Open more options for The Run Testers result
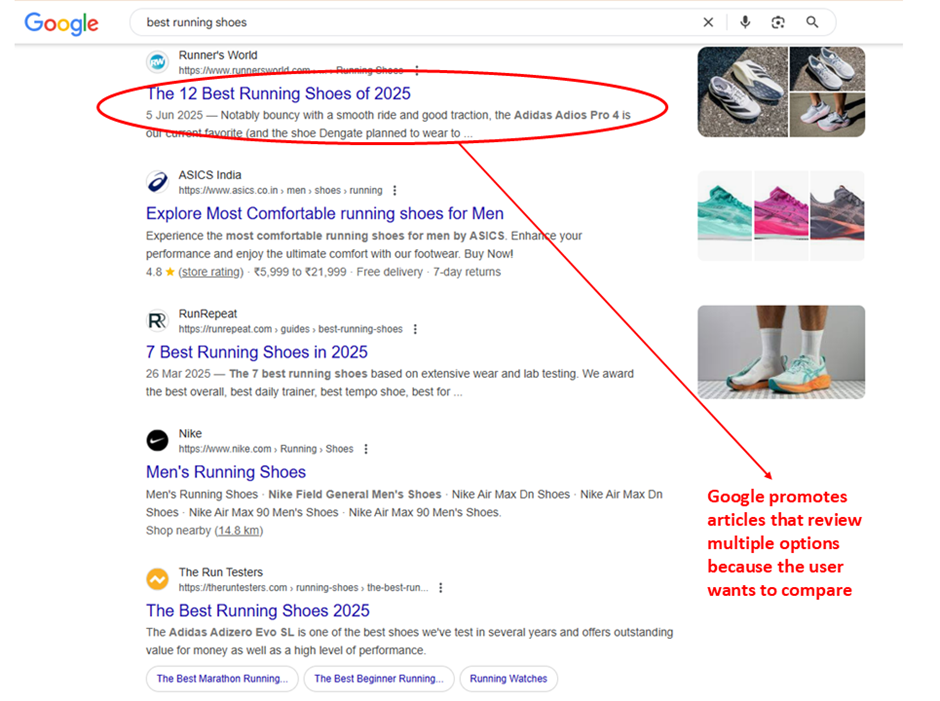The width and height of the screenshot is (940, 701). 441,588
